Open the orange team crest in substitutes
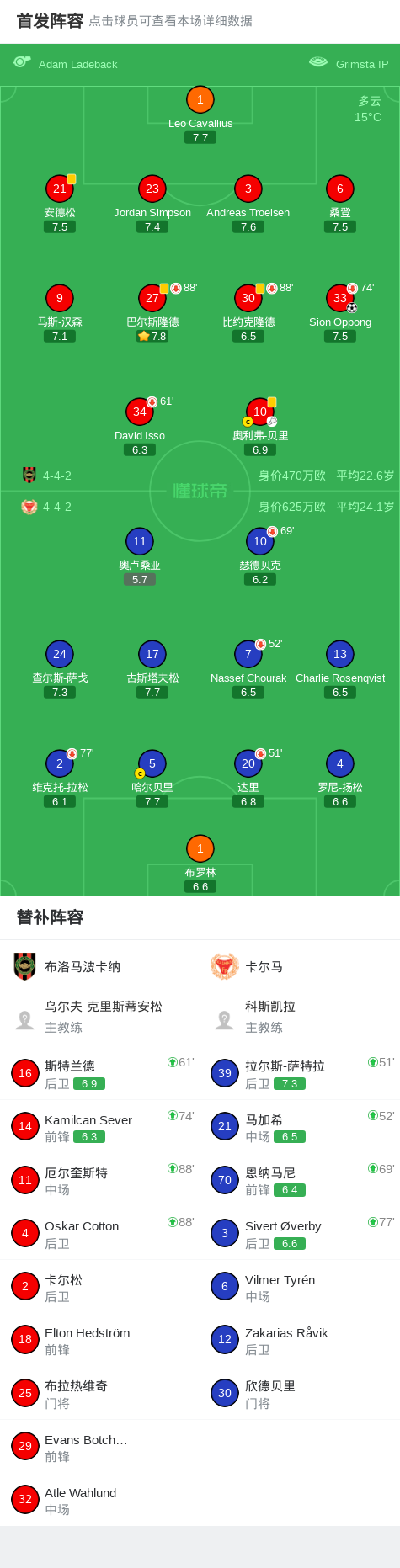 click(x=225, y=966)
